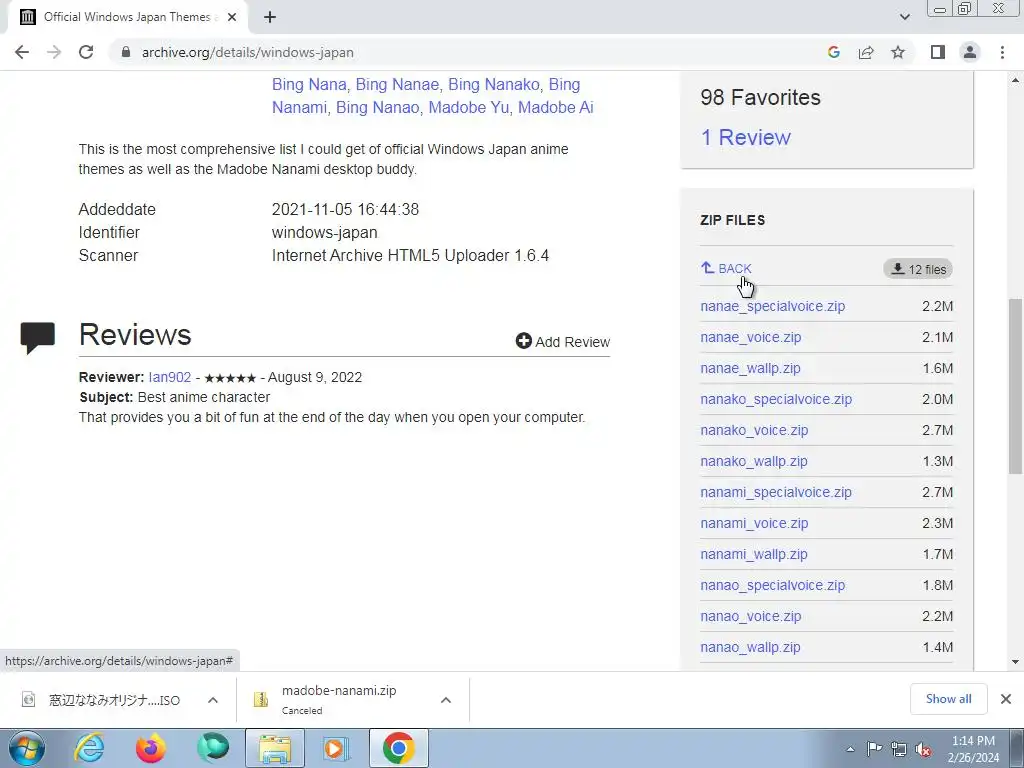Click the page vertical scrollbar thumb

[x=1015, y=385]
